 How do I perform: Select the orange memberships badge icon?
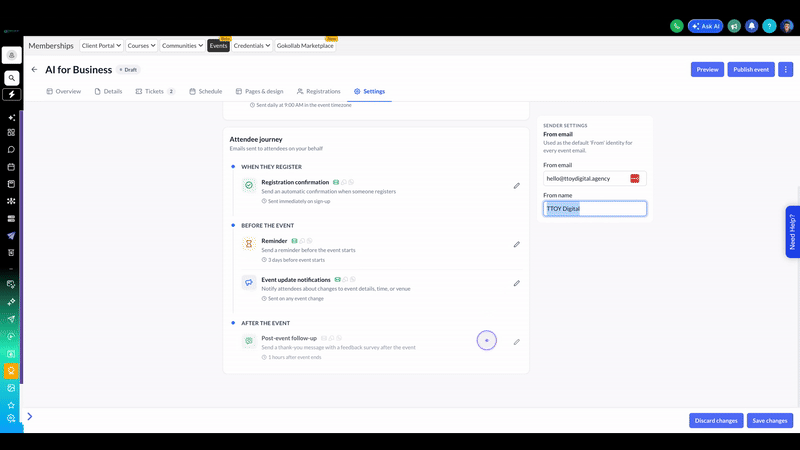coord(11,371)
